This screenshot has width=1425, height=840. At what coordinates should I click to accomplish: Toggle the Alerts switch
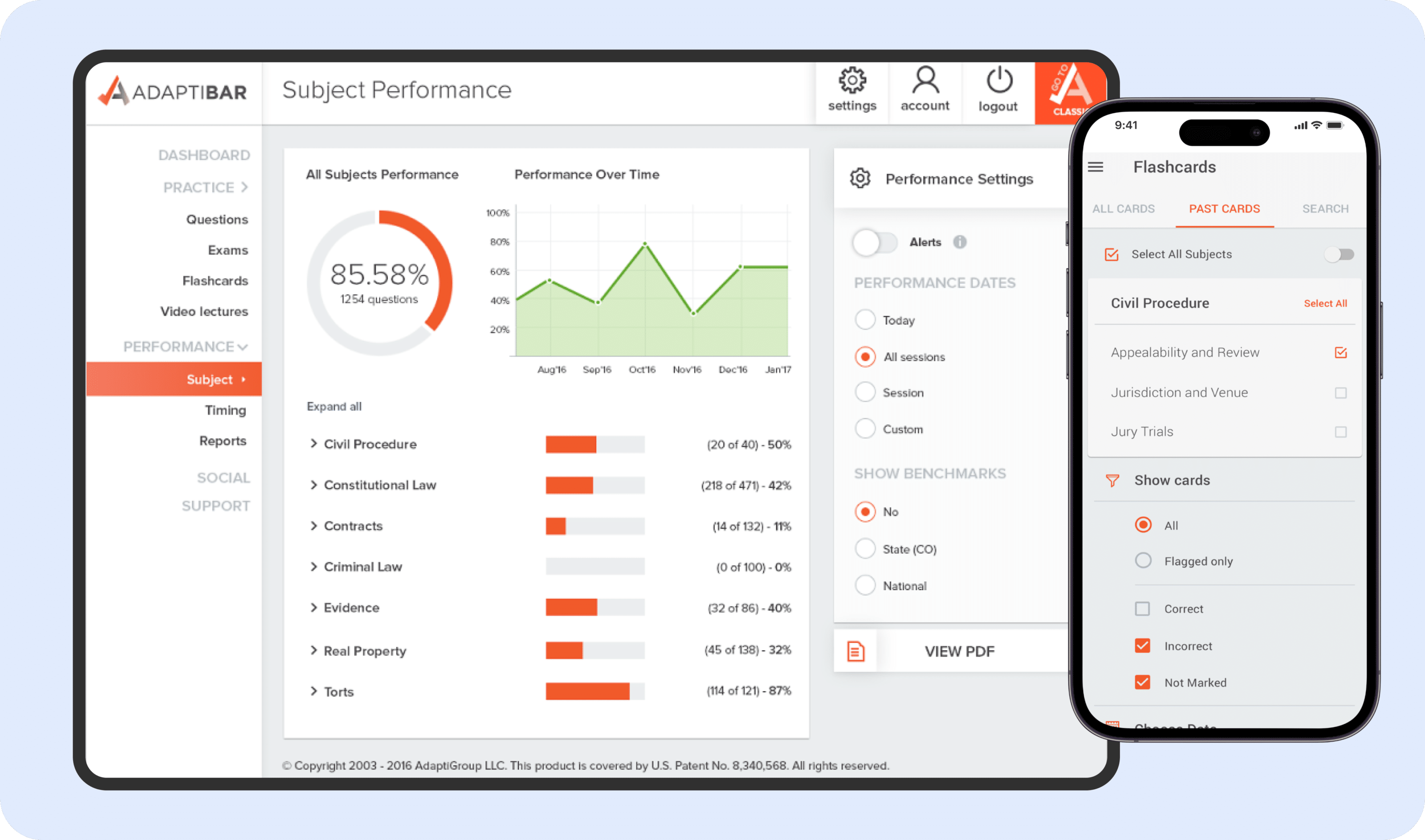875,242
